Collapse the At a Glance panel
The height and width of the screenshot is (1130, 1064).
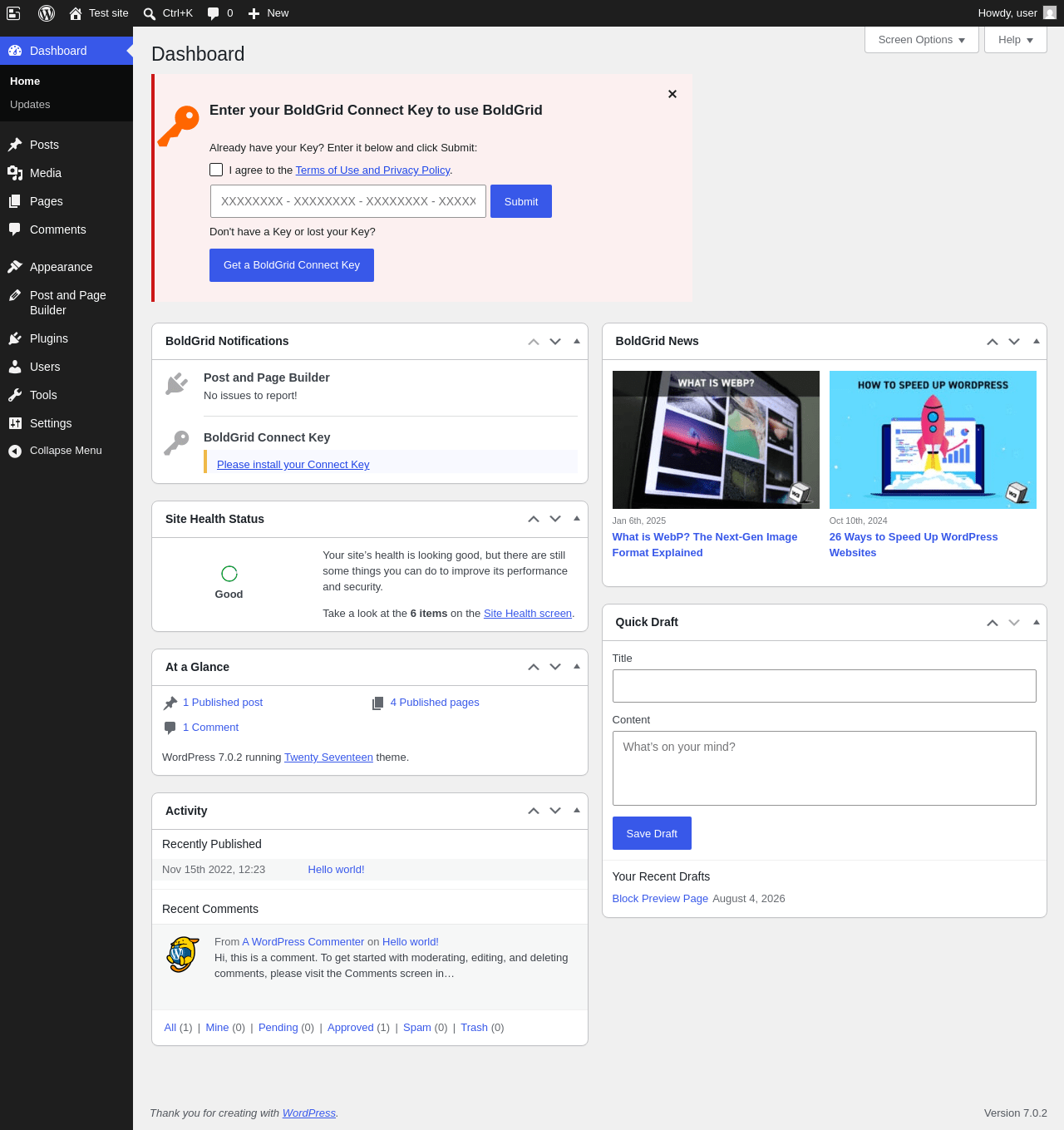pyautogui.click(x=577, y=667)
